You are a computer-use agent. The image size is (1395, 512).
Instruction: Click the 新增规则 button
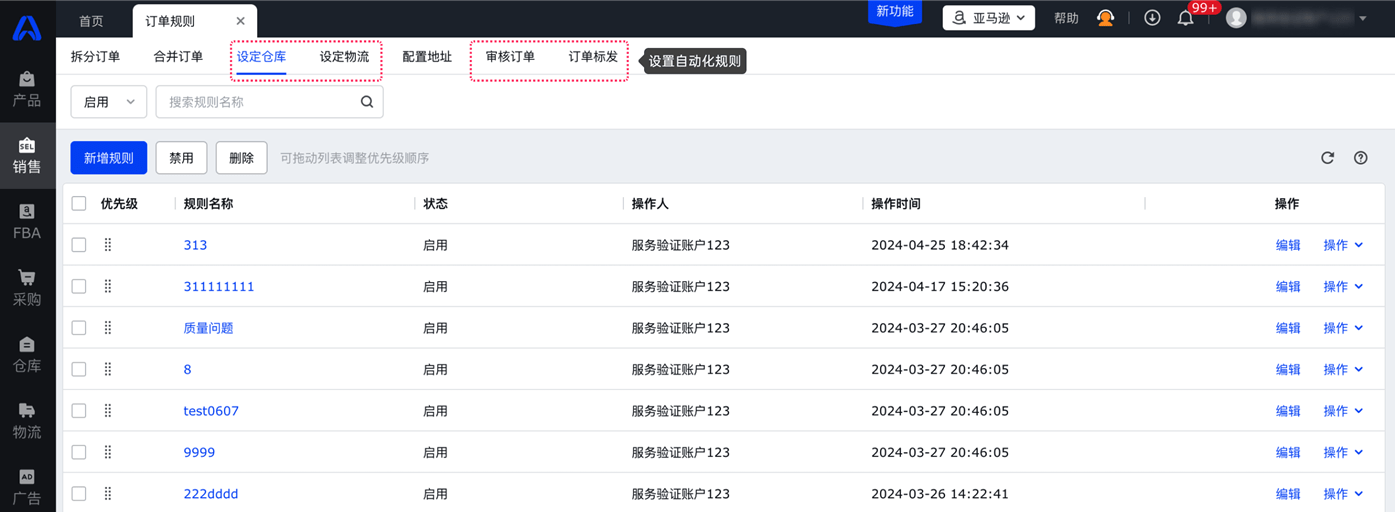(108, 158)
